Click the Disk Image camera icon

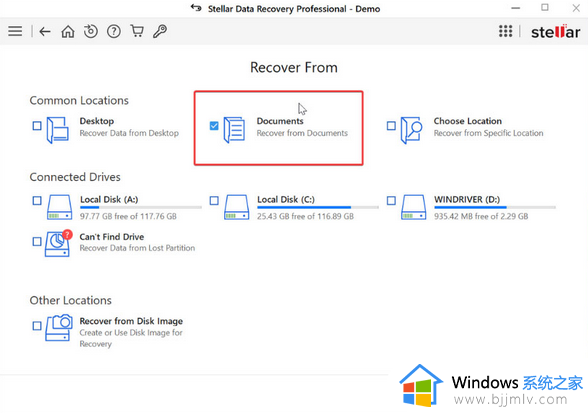[x=58, y=327]
